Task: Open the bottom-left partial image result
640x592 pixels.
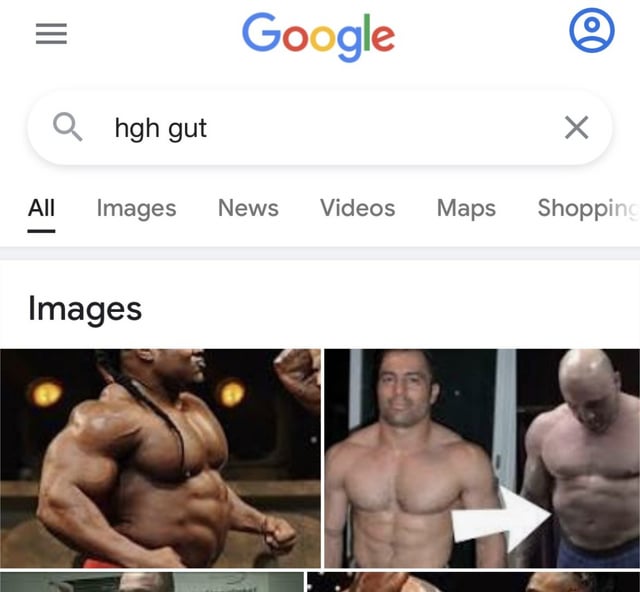Action: pyautogui.click(x=152, y=582)
